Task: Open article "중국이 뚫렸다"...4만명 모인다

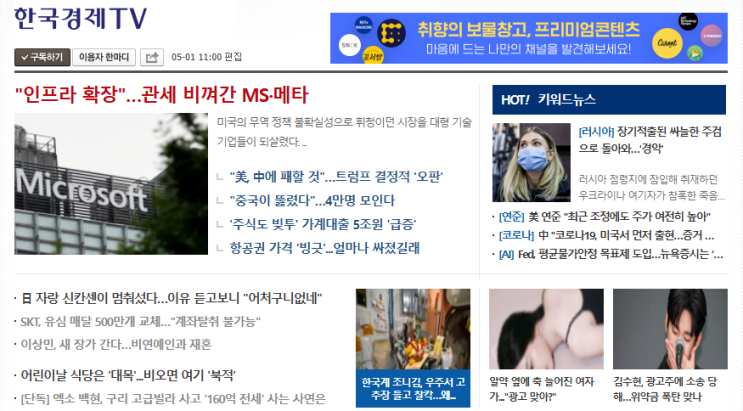Action: [x=312, y=201]
